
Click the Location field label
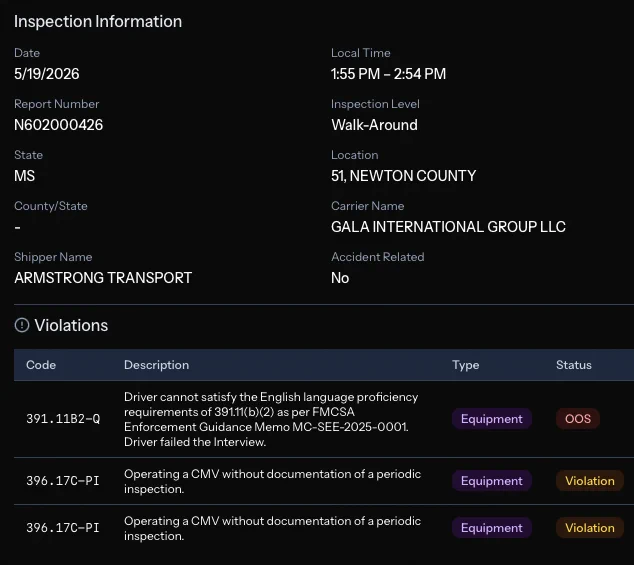[x=354, y=155]
